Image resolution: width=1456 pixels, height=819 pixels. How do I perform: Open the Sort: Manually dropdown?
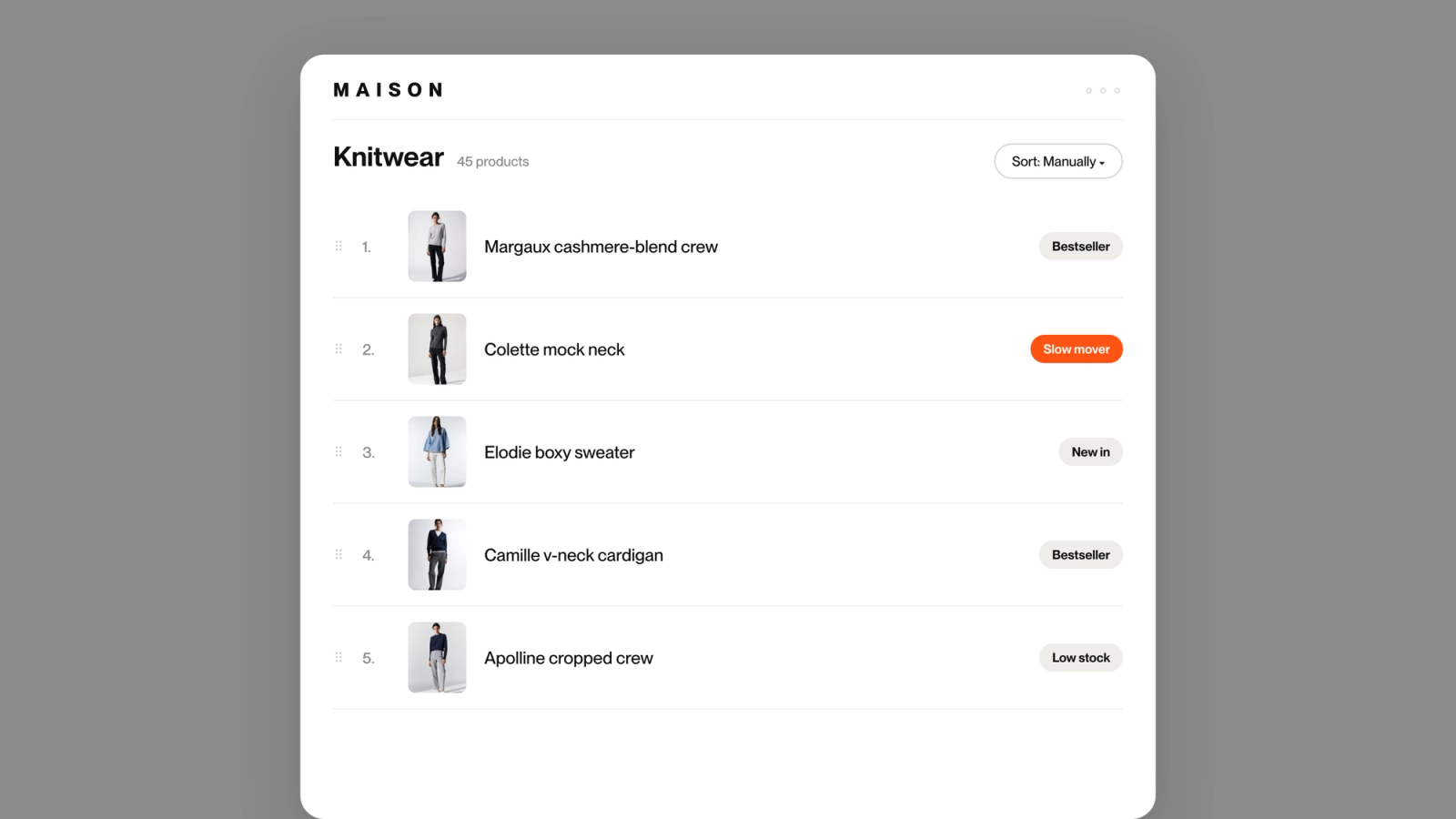pos(1058,161)
